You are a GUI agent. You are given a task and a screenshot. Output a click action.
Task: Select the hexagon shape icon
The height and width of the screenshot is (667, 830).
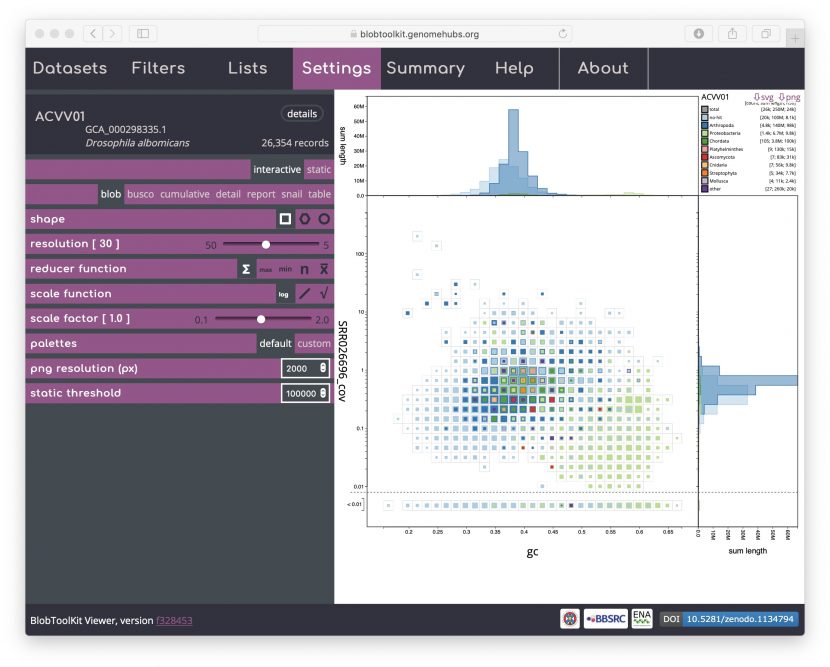304,218
